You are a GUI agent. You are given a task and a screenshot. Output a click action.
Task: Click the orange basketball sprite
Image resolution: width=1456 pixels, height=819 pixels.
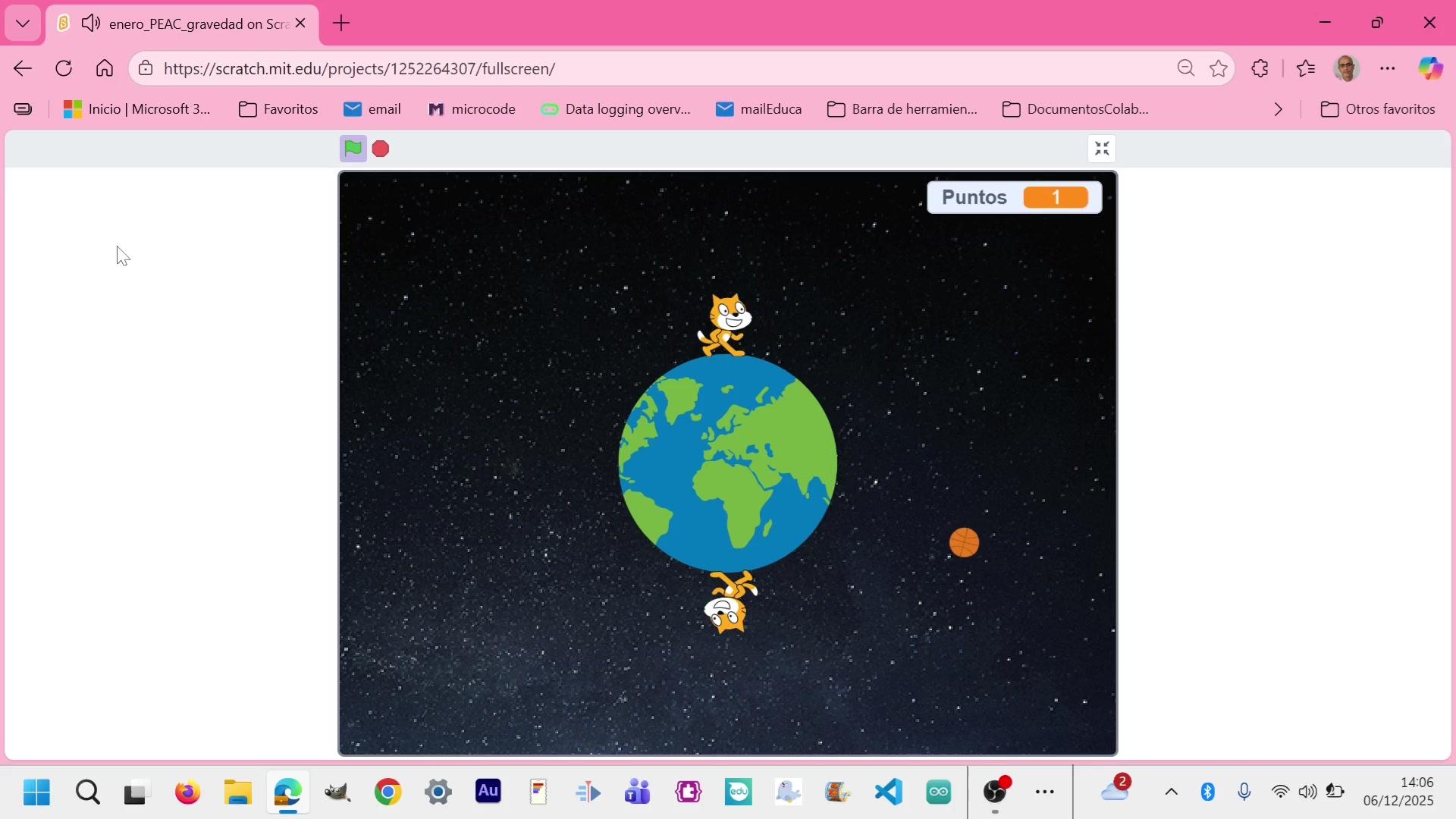964,543
